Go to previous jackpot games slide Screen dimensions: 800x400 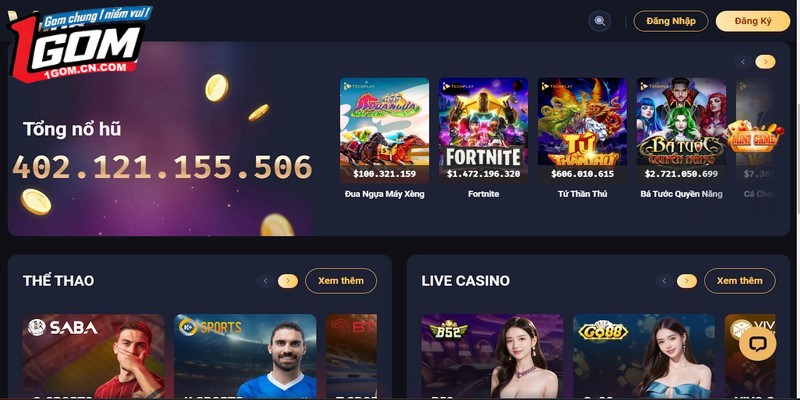click(x=743, y=62)
